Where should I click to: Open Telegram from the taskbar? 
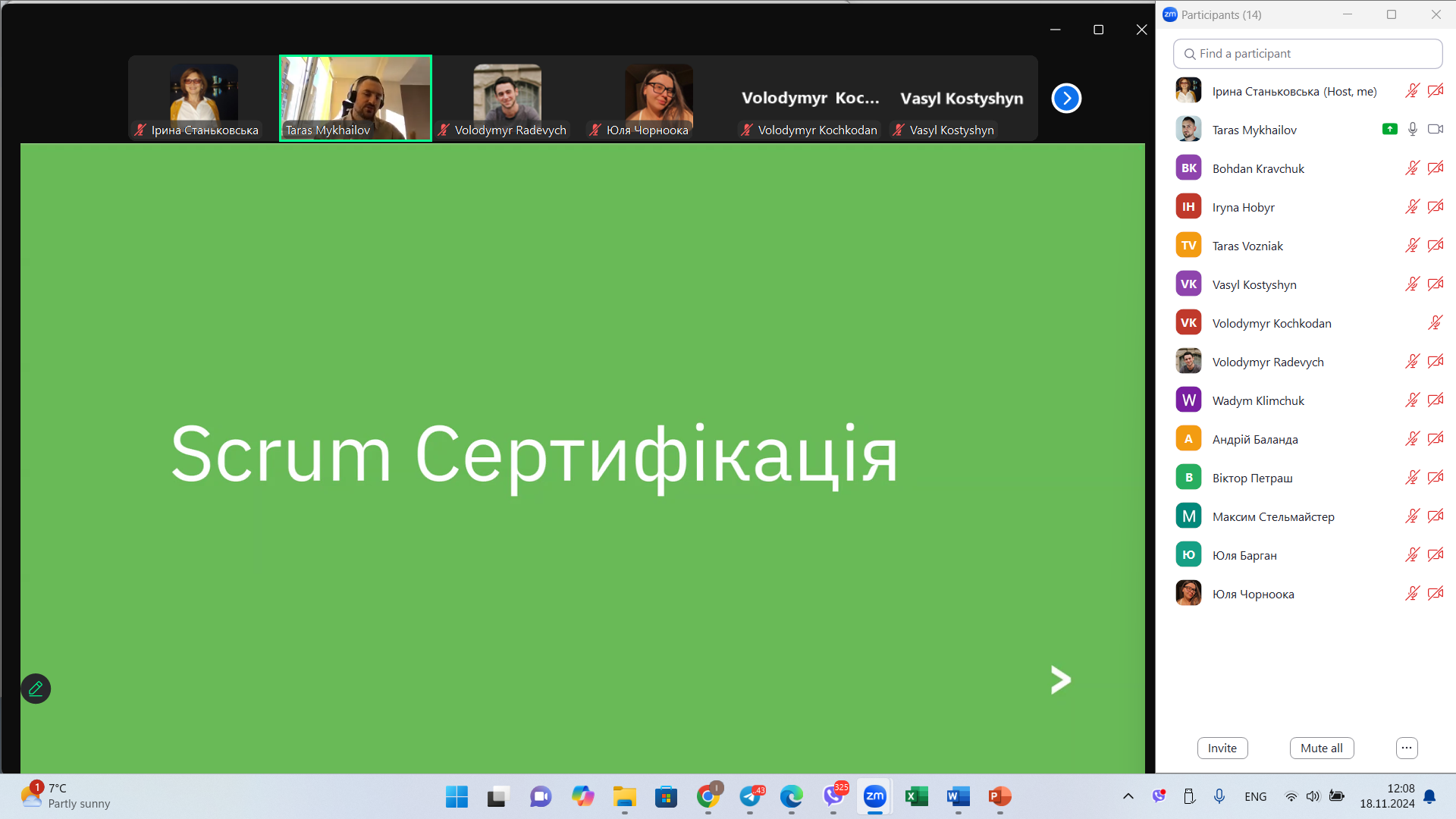coord(750,796)
